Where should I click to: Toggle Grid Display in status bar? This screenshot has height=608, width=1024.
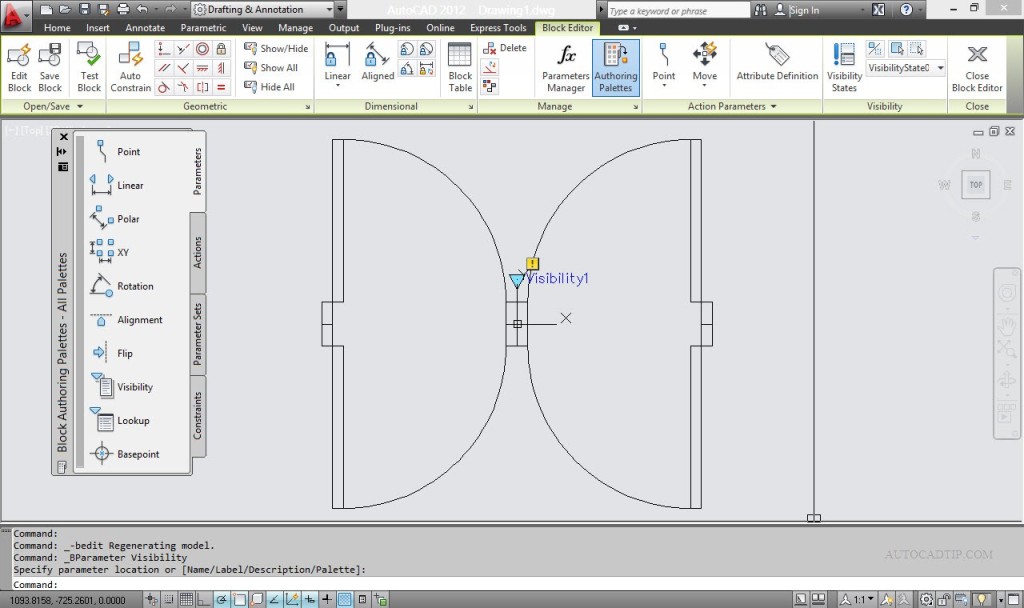(x=186, y=599)
